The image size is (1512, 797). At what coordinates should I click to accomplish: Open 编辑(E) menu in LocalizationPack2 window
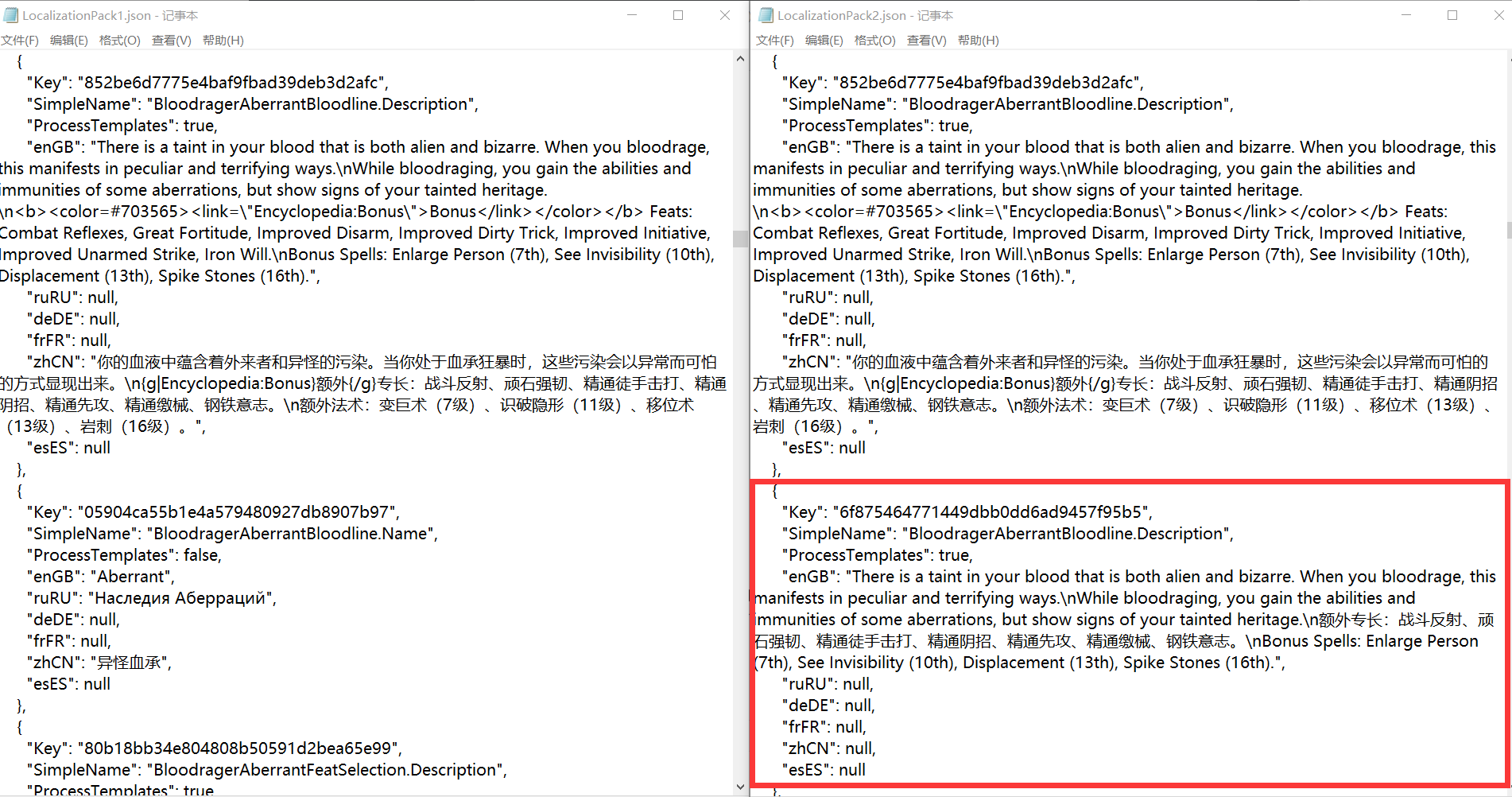click(x=824, y=41)
